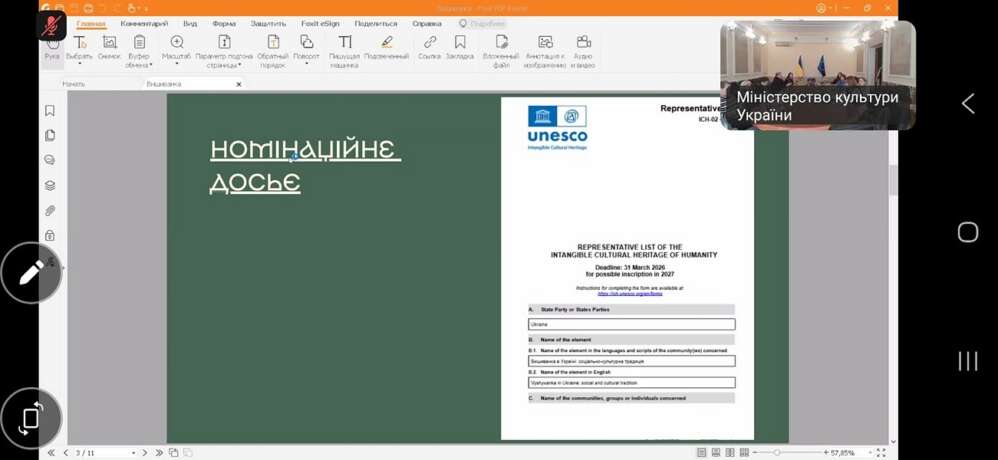The height and width of the screenshot is (460, 998).
Task: Go to the previous page
Action: coord(65,452)
